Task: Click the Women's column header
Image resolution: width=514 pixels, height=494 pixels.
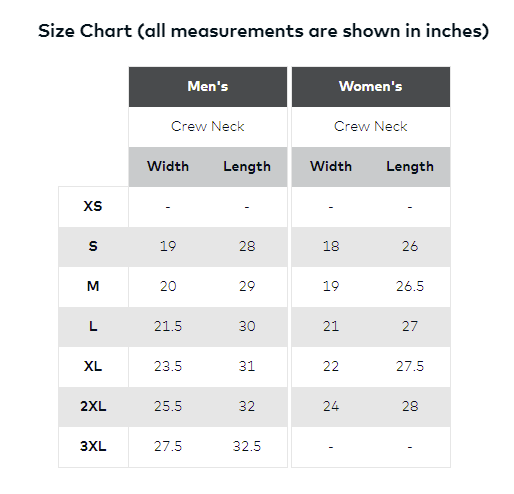Action: pos(371,87)
